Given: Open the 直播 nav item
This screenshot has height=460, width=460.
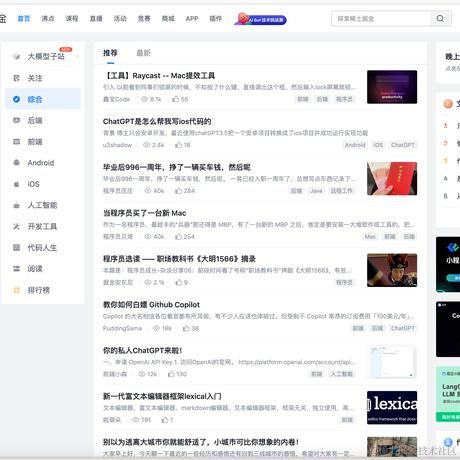Looking at the screenshot, I should tap(96, 19).
